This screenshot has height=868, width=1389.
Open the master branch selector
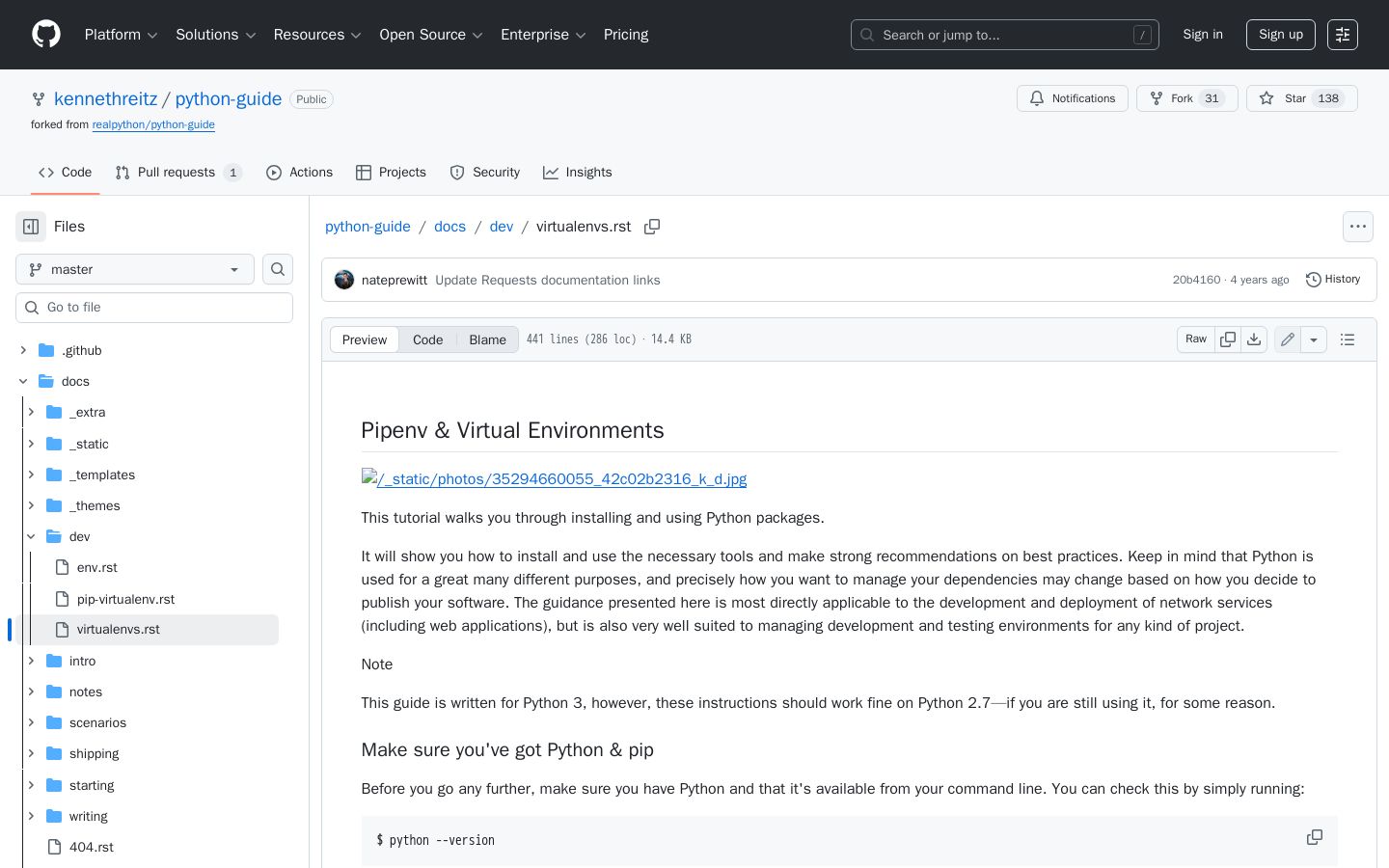click(x=135, y=269)
